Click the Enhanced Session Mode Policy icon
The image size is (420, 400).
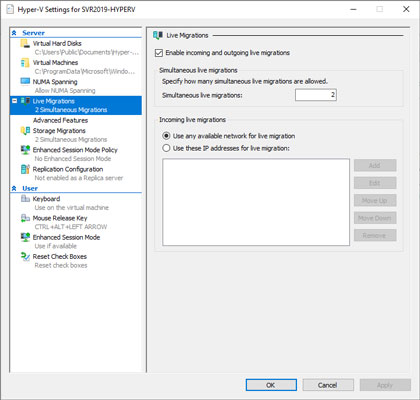point(25,150)
